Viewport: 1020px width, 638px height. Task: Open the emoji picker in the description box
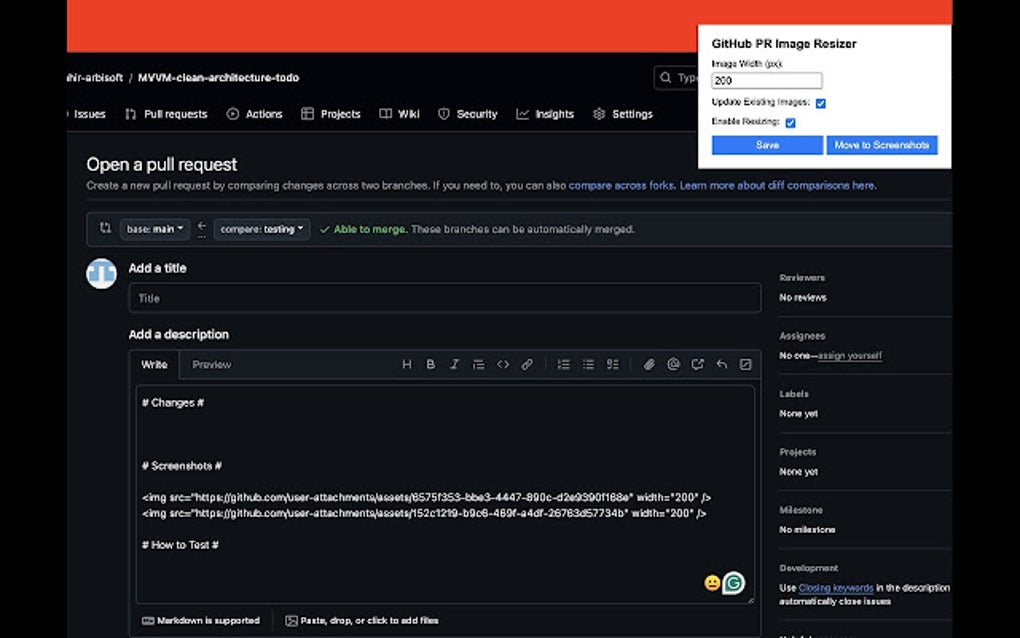point(712,582)
